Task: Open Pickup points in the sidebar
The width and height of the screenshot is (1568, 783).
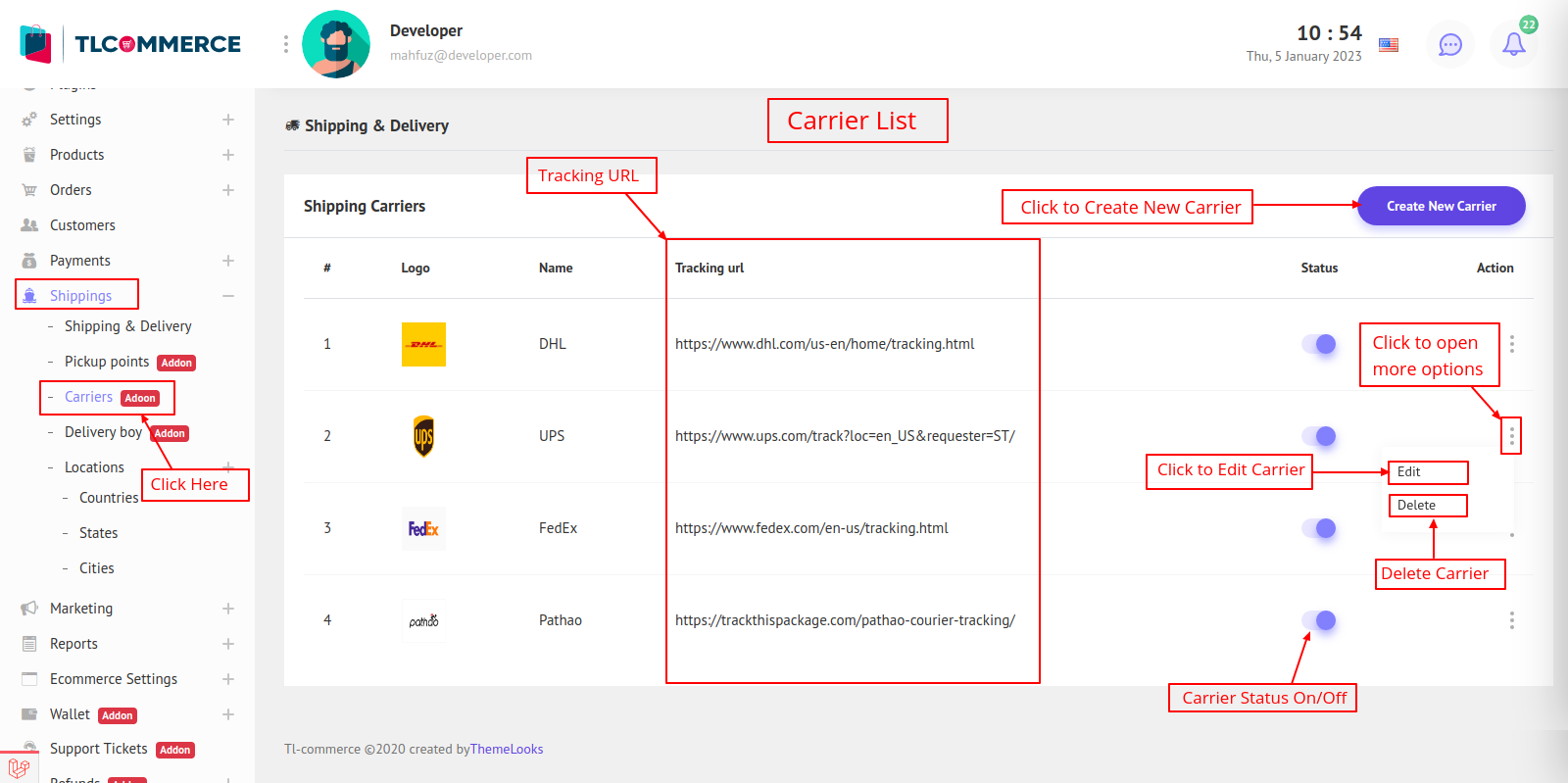Action: coord(107,362)
